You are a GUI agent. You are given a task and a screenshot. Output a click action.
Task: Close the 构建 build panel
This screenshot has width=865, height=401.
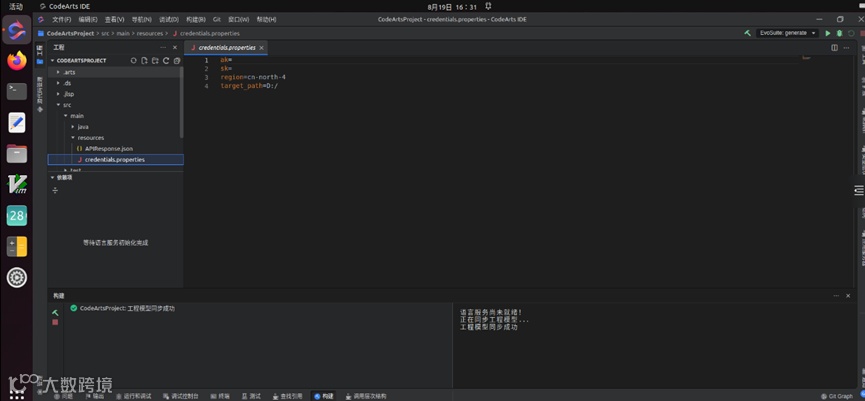tap(848, 296)
